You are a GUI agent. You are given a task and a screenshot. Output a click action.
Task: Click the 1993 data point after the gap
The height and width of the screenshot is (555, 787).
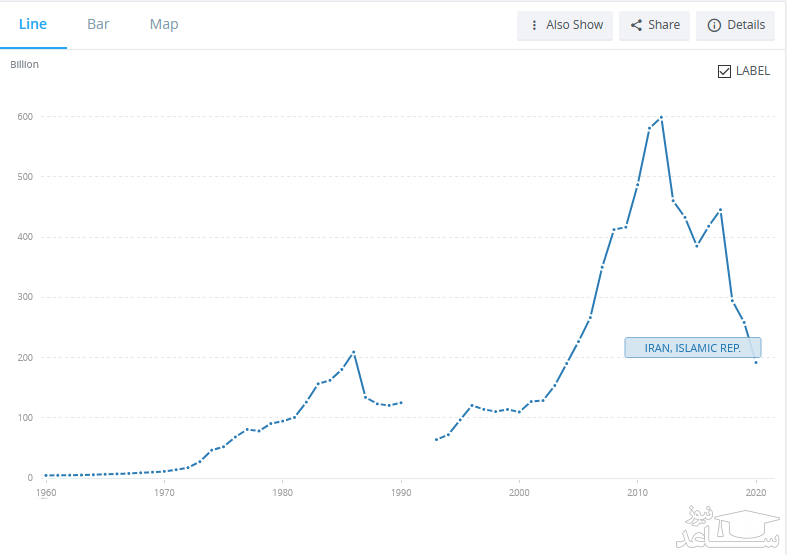point(436,440)
